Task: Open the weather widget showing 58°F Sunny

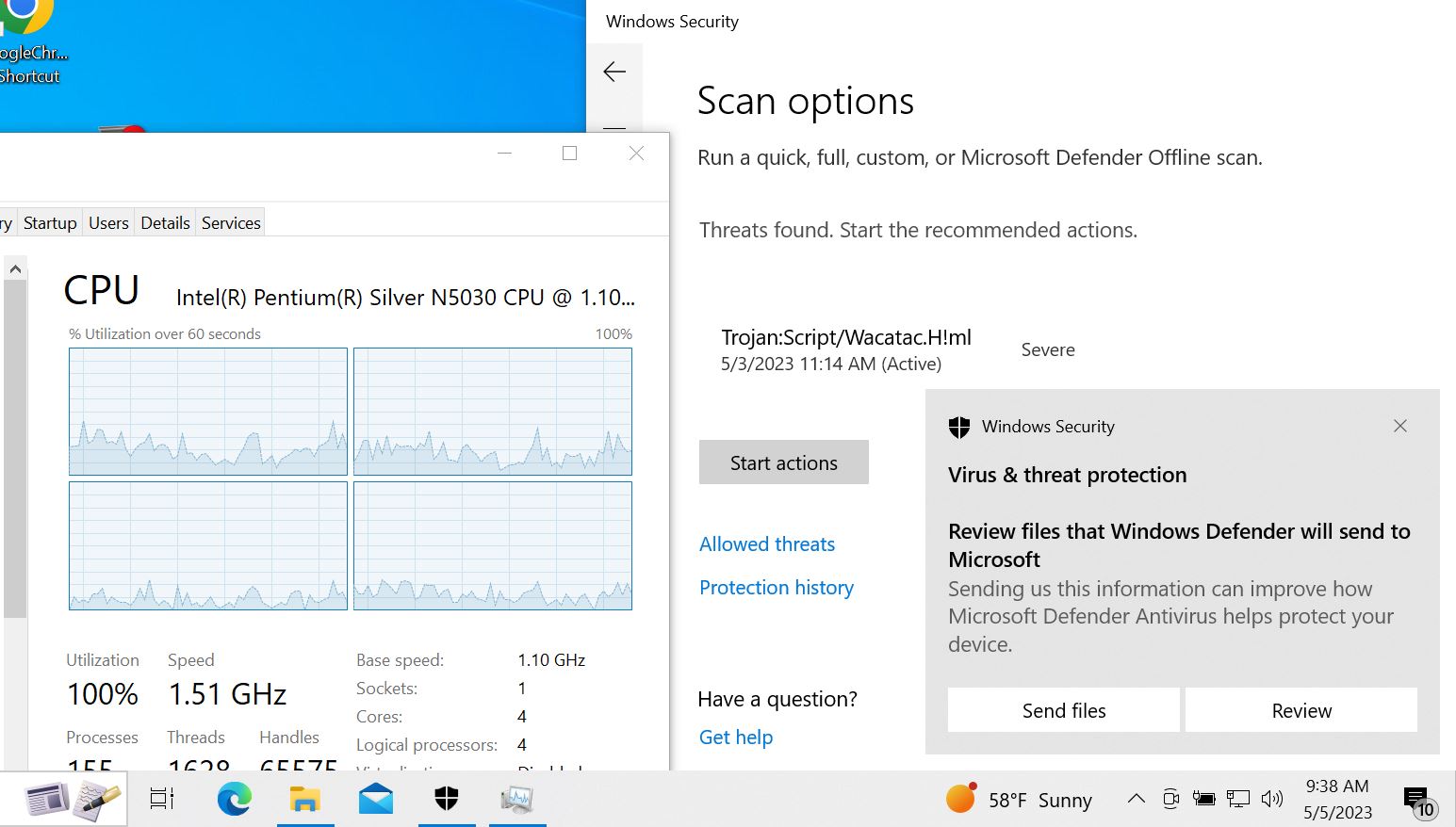Action: [x=1019, y=799]
